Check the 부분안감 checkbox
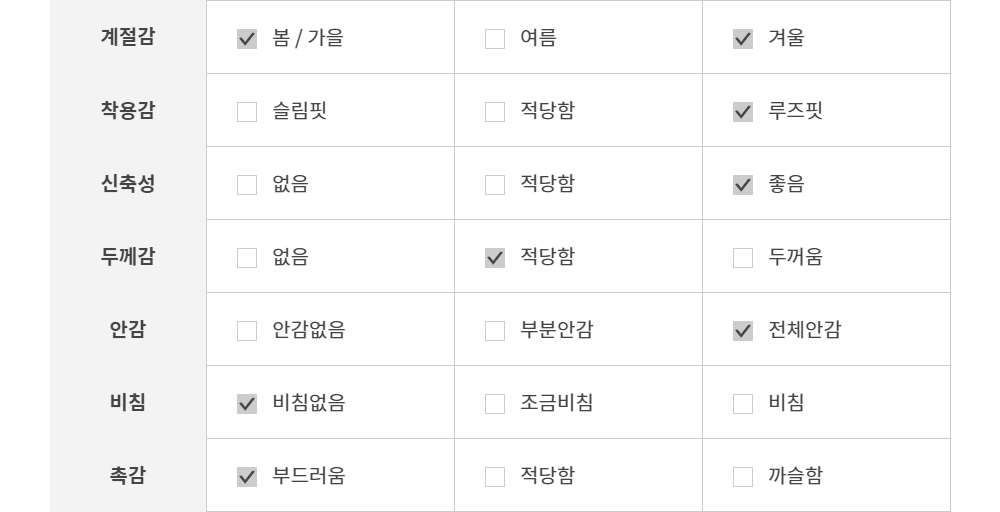The image size is (1000, 512). click(495, 331)
